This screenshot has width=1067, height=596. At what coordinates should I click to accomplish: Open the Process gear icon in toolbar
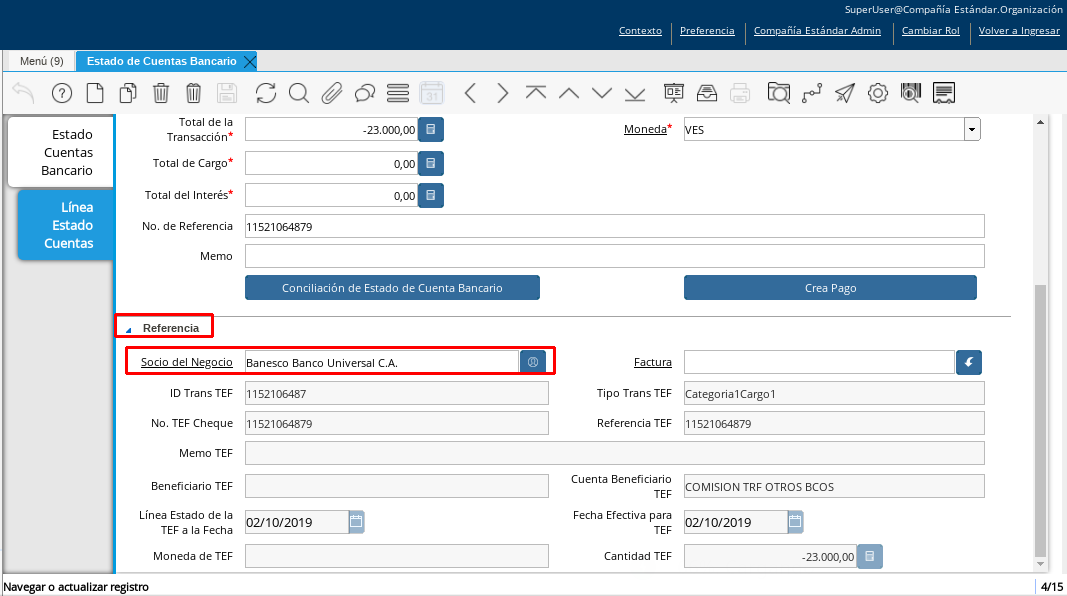878,93
